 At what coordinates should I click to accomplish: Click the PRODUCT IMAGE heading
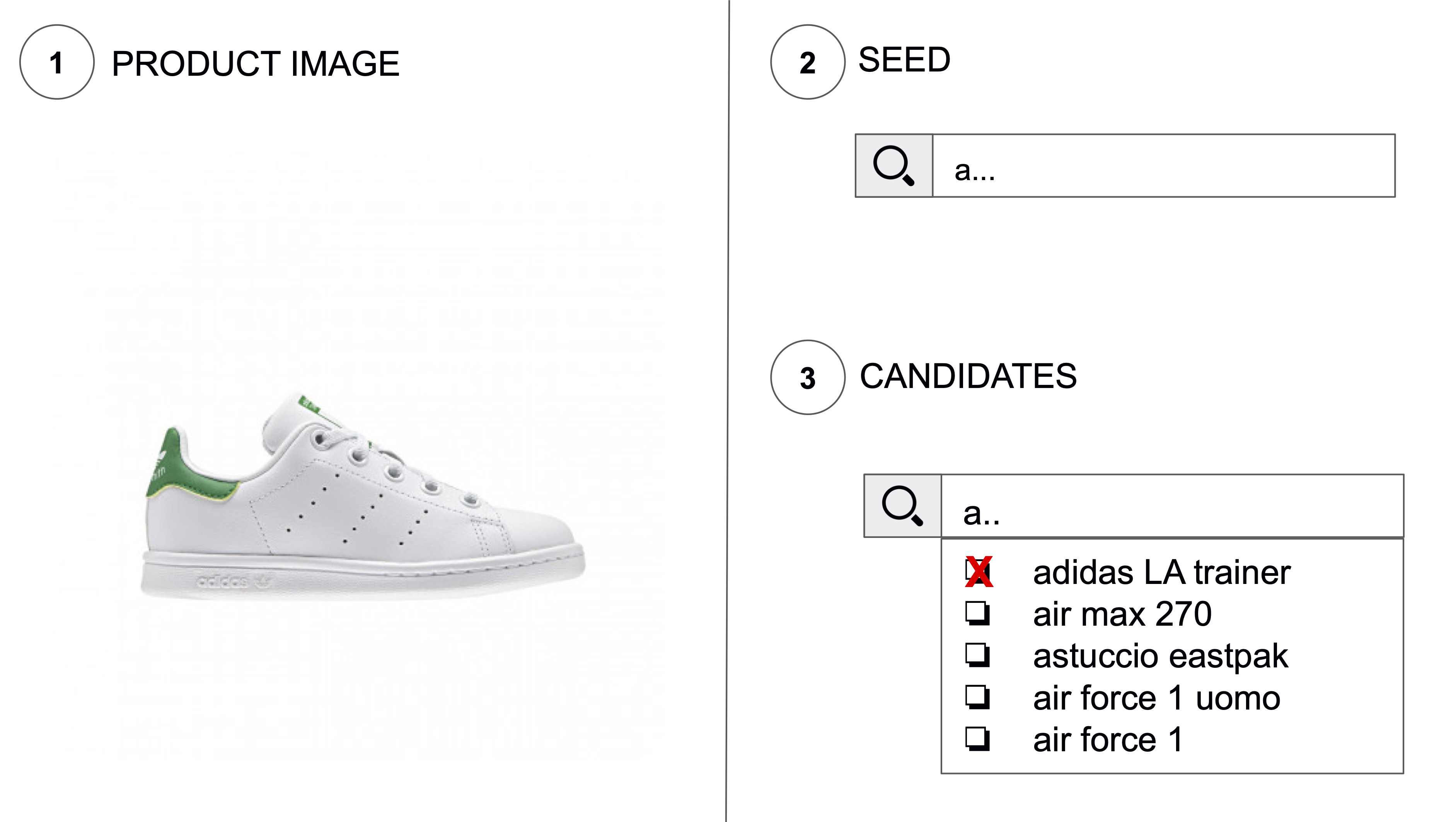(x=256, y=63)
